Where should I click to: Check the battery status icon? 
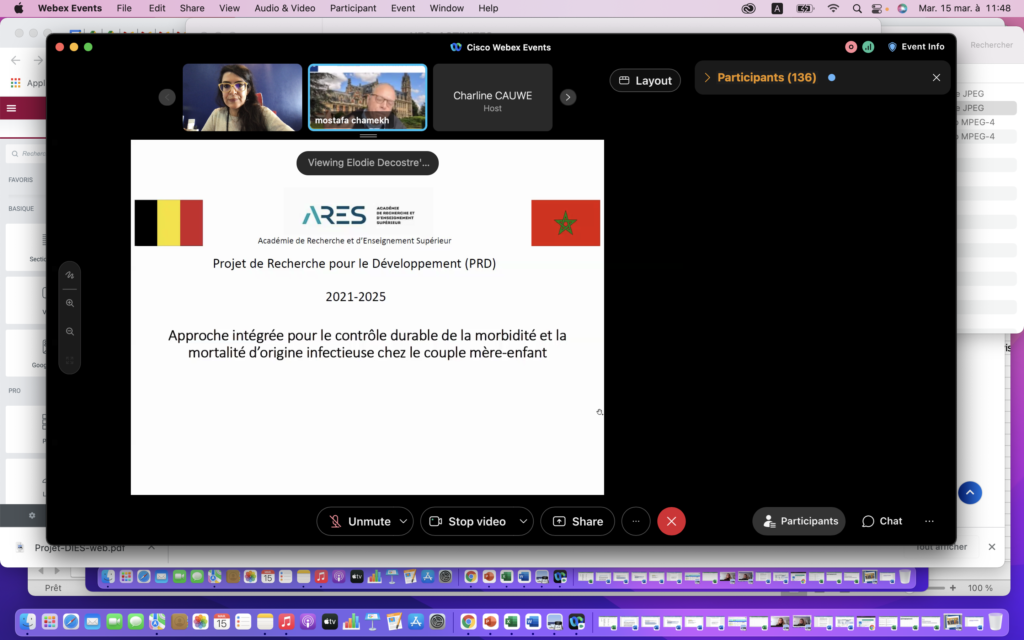(x=805, y=8)
